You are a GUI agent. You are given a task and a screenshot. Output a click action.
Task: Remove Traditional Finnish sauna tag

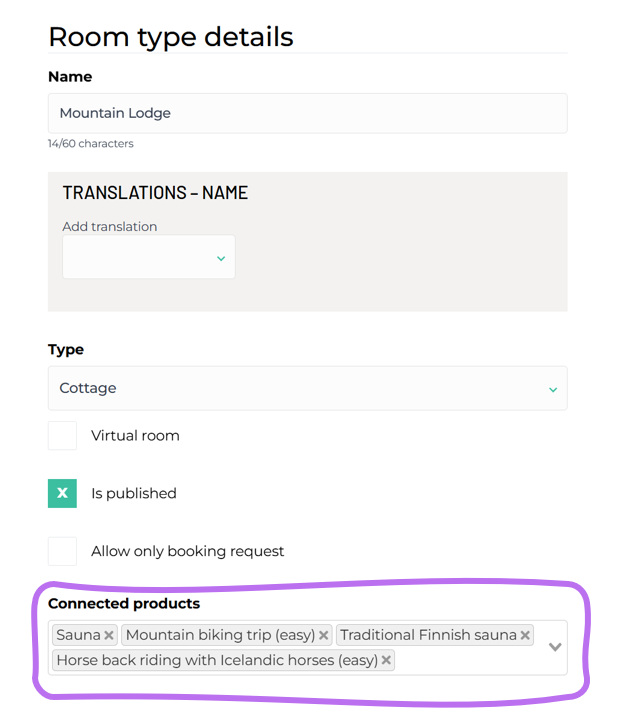[x=525, y=636]
